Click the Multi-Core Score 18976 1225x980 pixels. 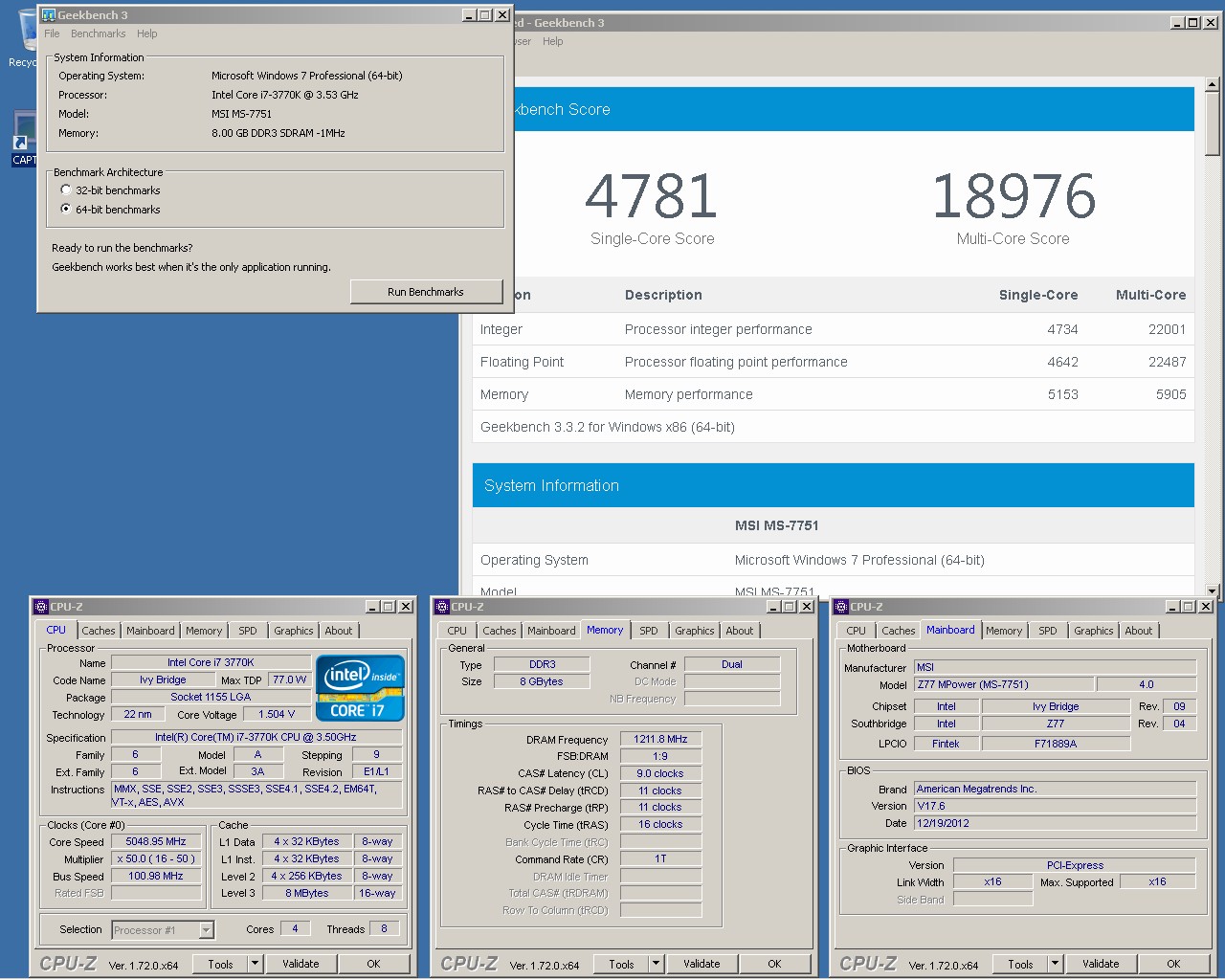pos(1013,196)
